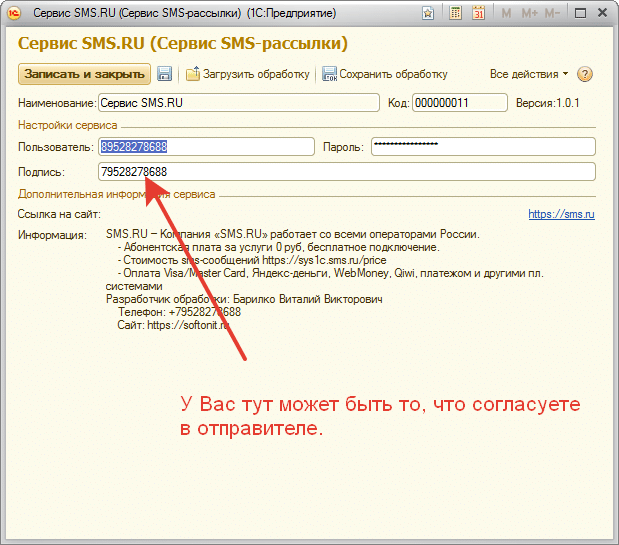Click the M+ memory add button
Viewport: 619px width, 545px height.
(528, 14)
